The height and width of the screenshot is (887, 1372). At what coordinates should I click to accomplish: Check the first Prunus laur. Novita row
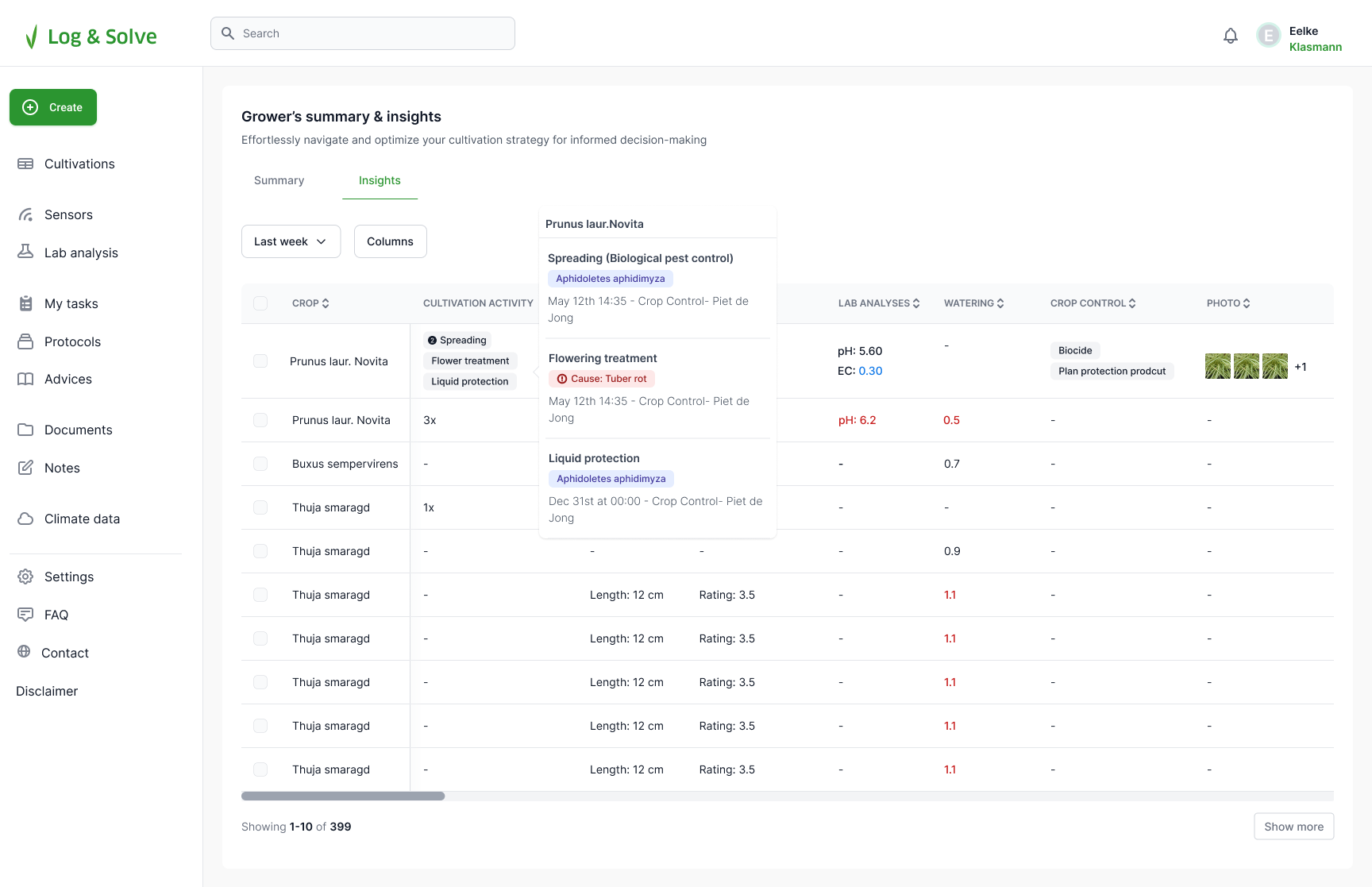pos(260,361)
